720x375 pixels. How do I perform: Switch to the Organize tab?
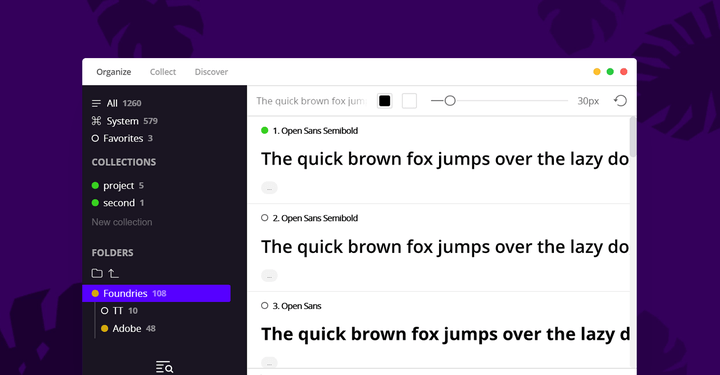113,72
